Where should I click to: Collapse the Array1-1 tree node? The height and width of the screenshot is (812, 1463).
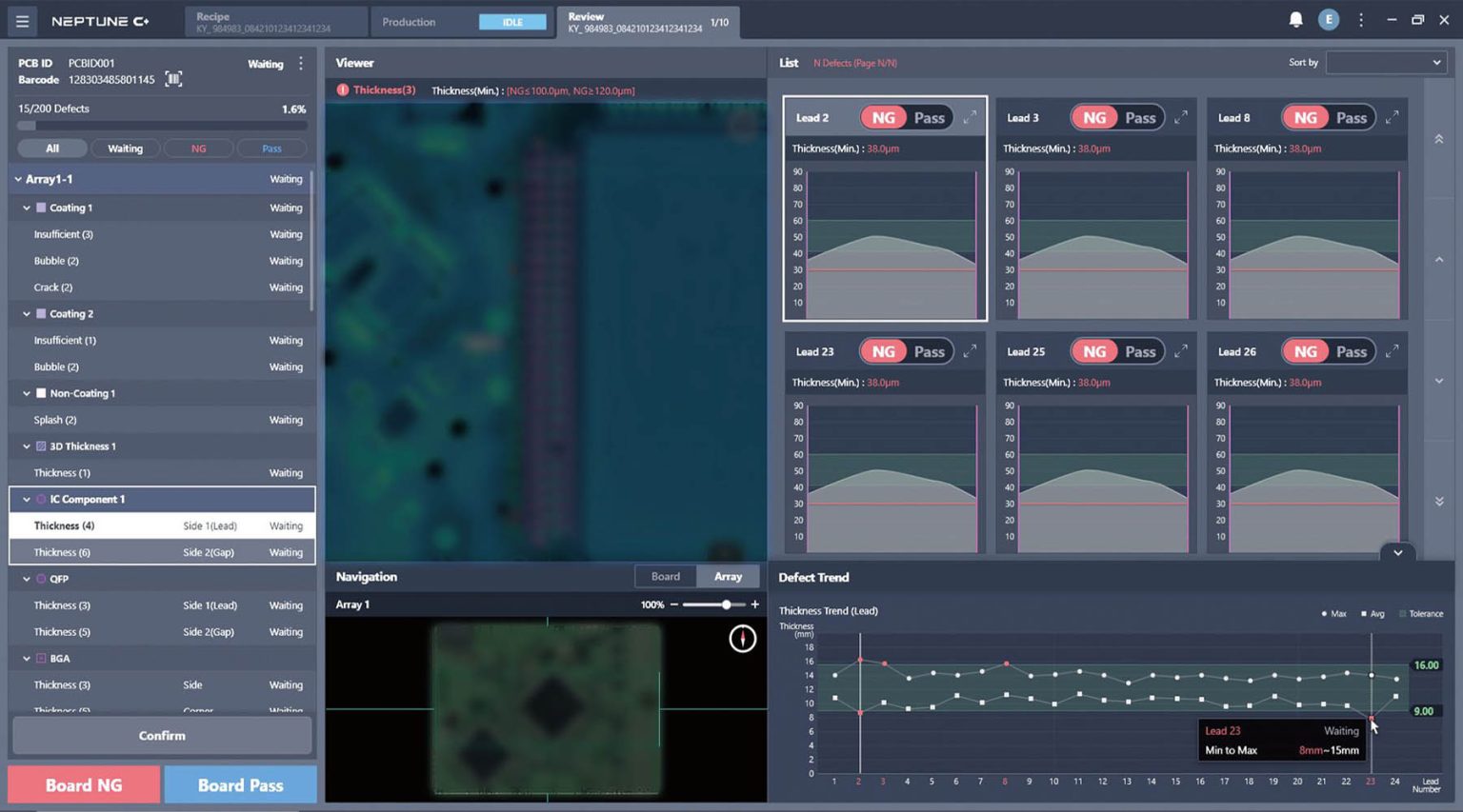tap(18, 179)
